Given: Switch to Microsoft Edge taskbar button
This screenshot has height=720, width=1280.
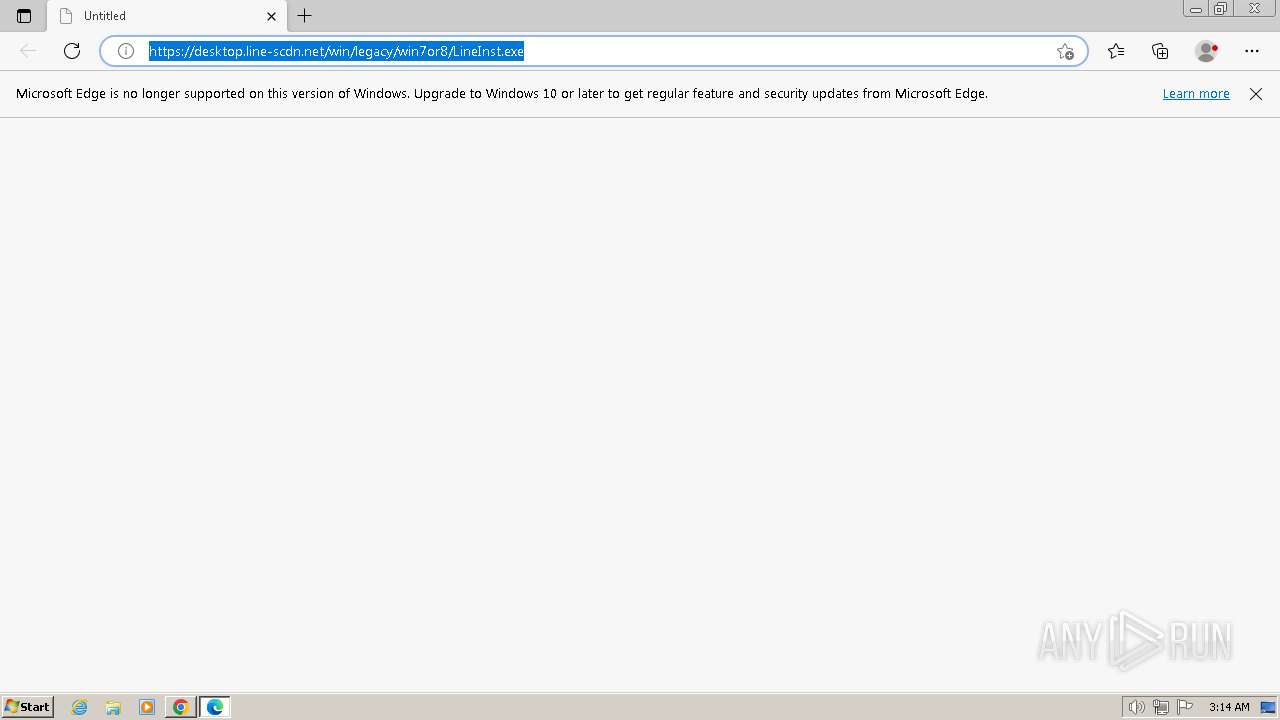Looking at the screenshot, I should point(215,707).
